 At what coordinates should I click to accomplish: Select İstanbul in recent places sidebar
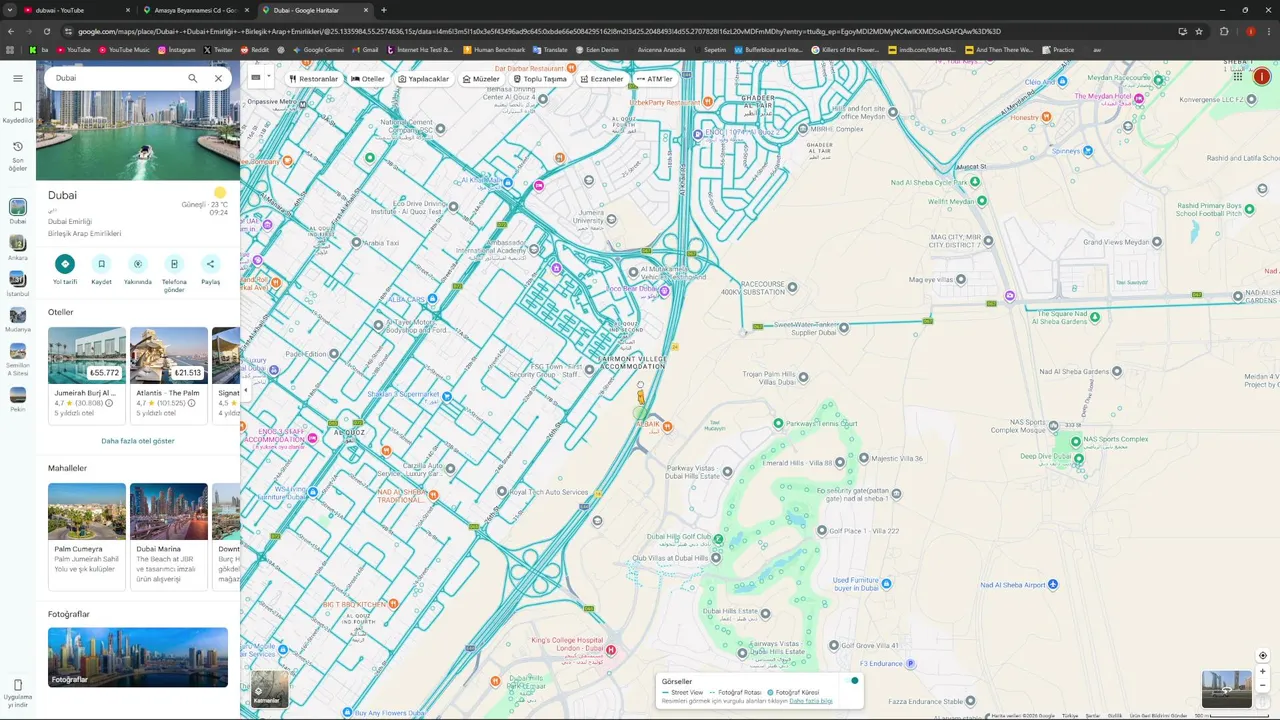point(17,284)
